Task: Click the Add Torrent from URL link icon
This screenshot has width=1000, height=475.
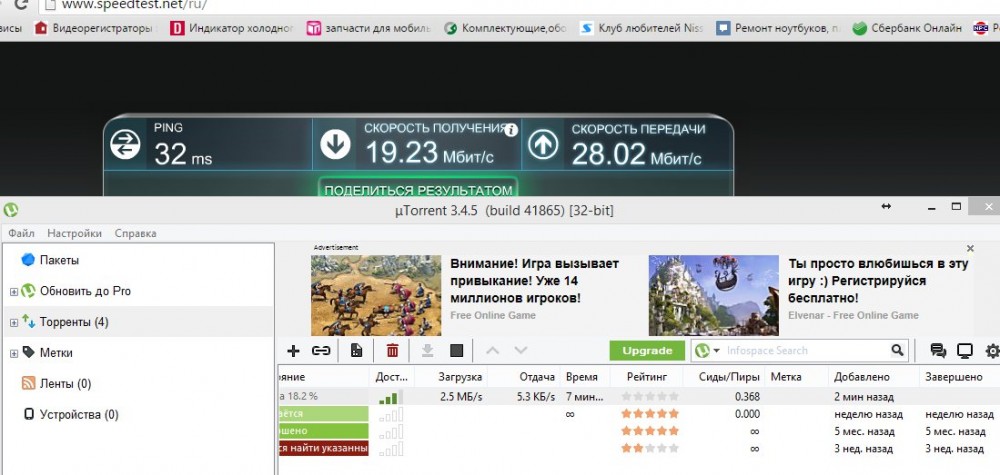Action: click(321, 351)
